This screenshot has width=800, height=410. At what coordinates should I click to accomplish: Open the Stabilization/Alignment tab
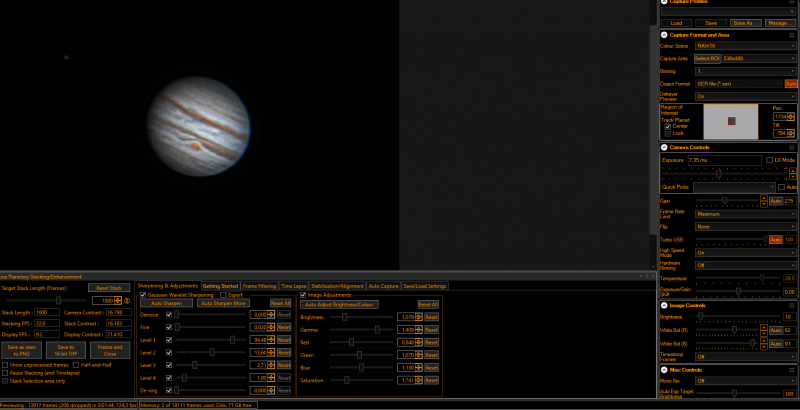[337, 286]
